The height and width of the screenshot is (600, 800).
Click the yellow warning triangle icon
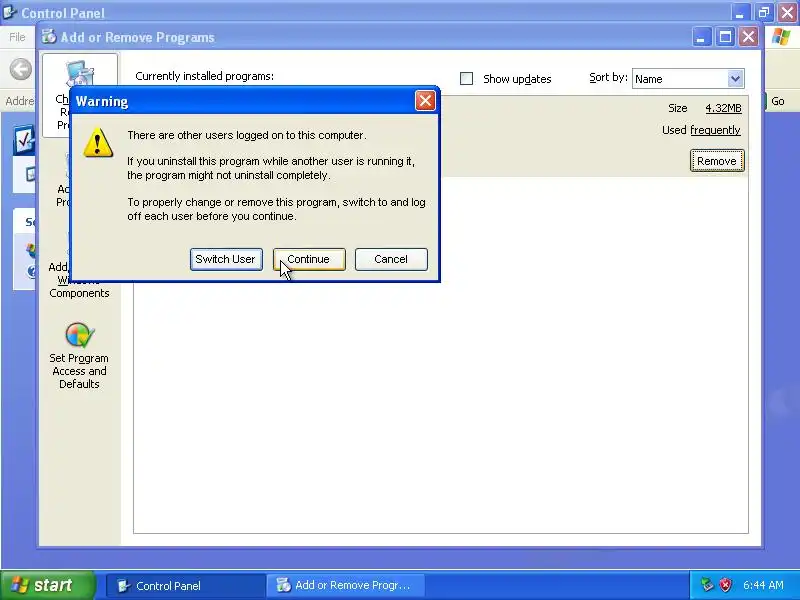(x=98, y=143)
